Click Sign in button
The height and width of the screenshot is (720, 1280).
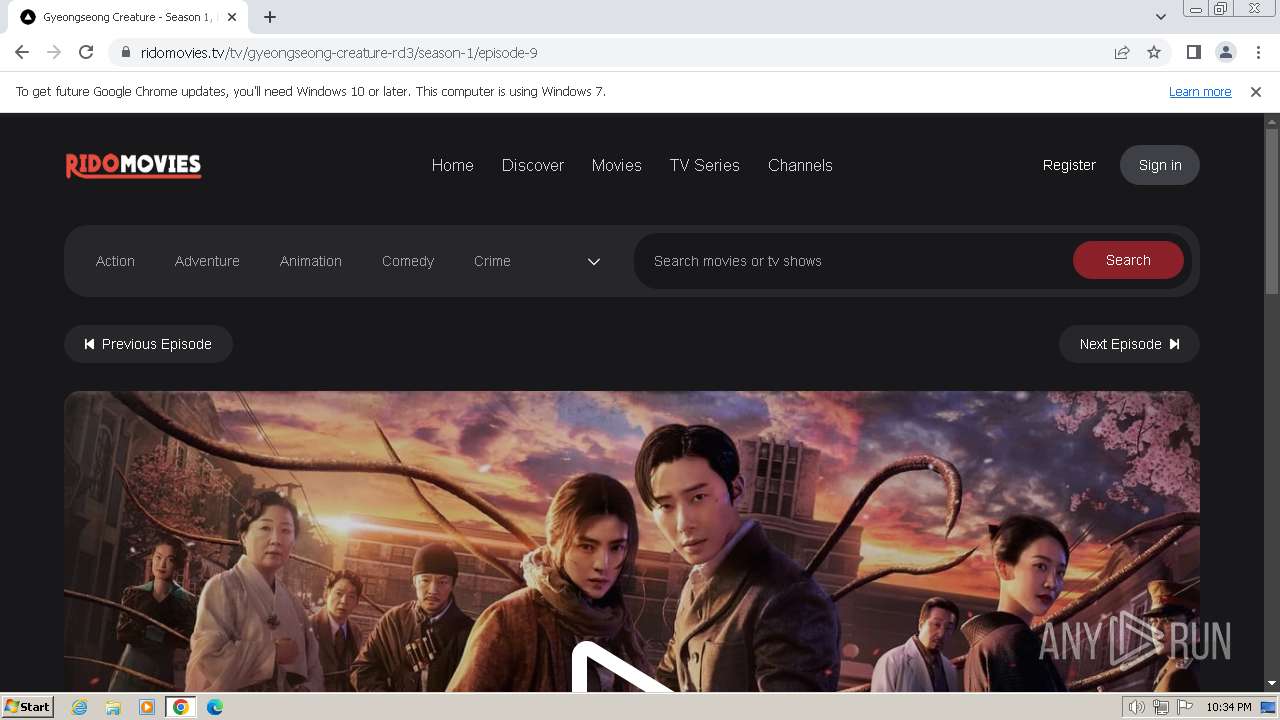[1160, 165]
